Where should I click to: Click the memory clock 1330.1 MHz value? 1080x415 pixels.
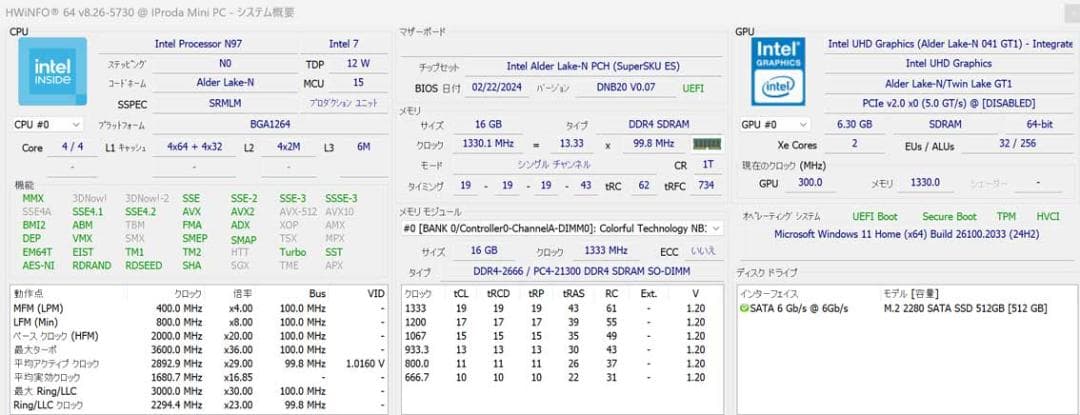tap(488, 144)
